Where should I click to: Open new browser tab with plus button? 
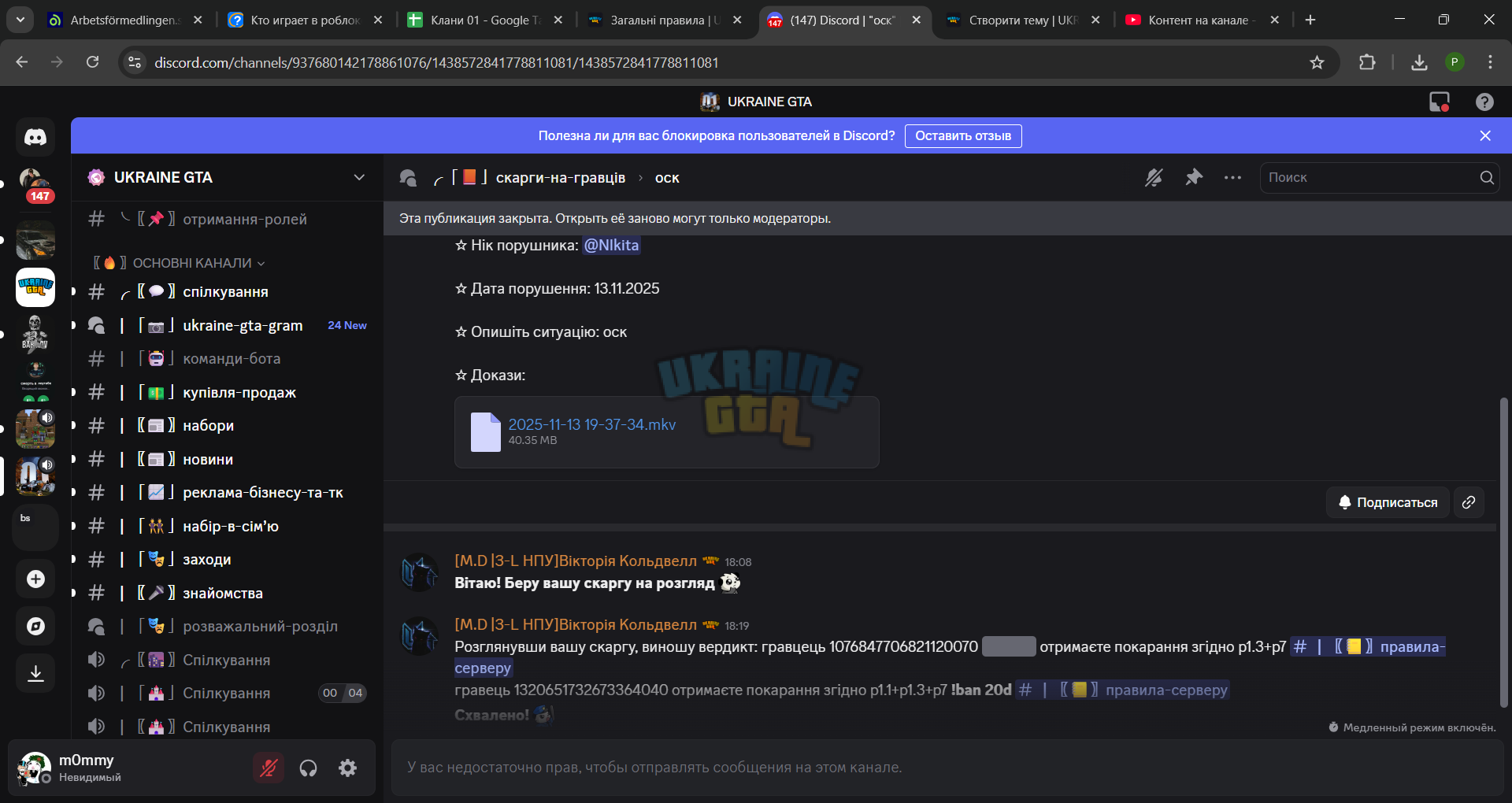coord(1310,20)
